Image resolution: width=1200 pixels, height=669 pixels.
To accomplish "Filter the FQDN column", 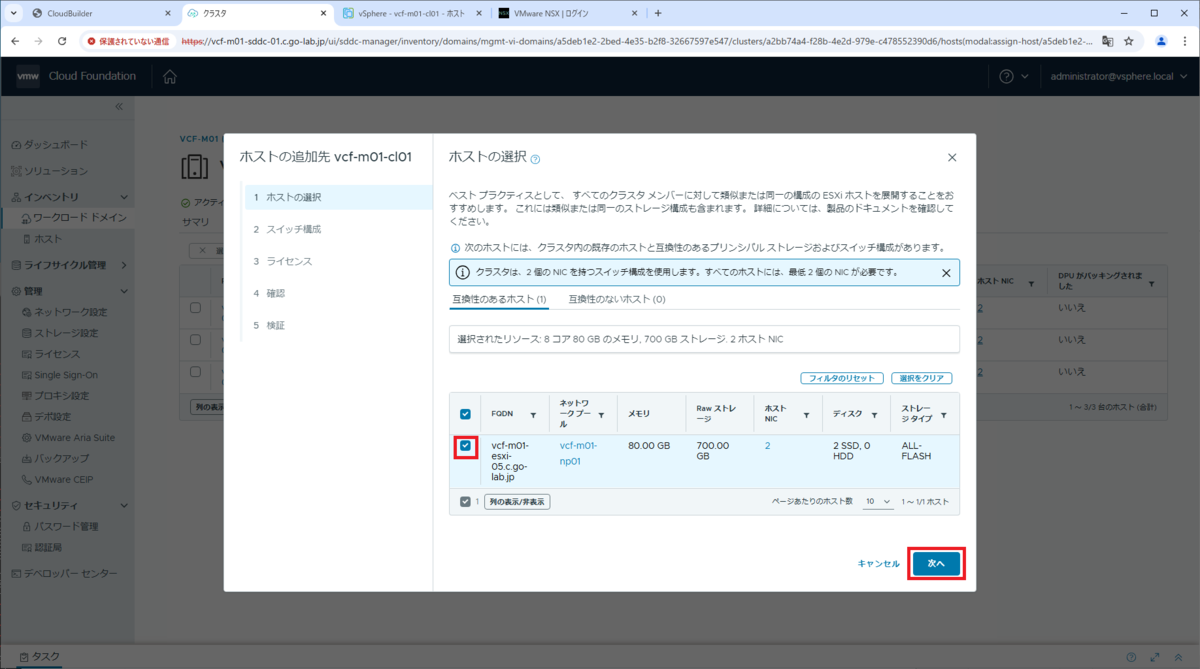I will (533, 414).
